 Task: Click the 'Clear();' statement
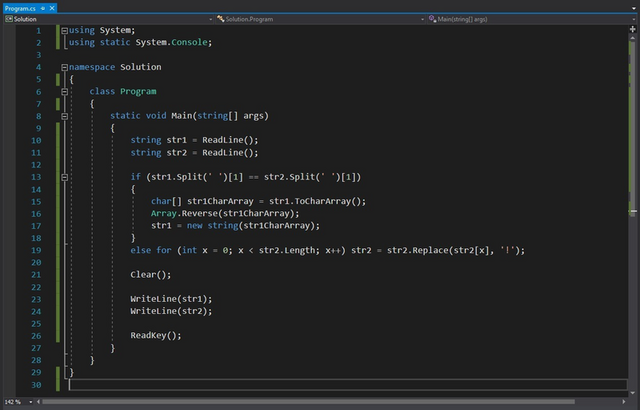(x=151, y=275)
